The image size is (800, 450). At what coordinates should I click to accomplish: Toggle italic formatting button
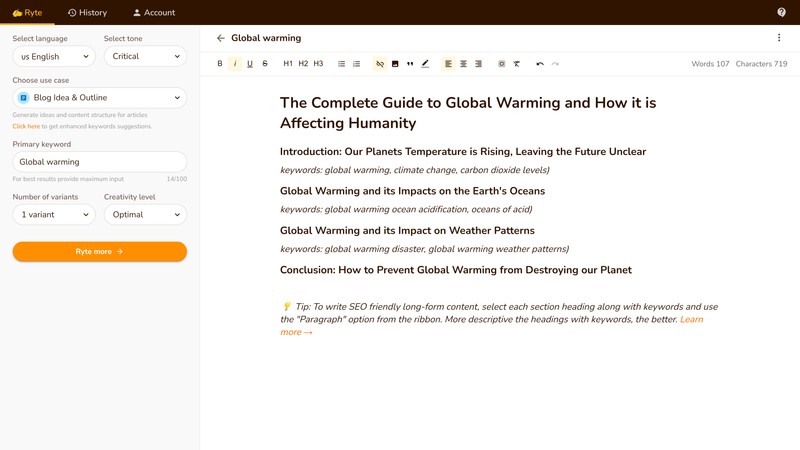click(235, 64)
